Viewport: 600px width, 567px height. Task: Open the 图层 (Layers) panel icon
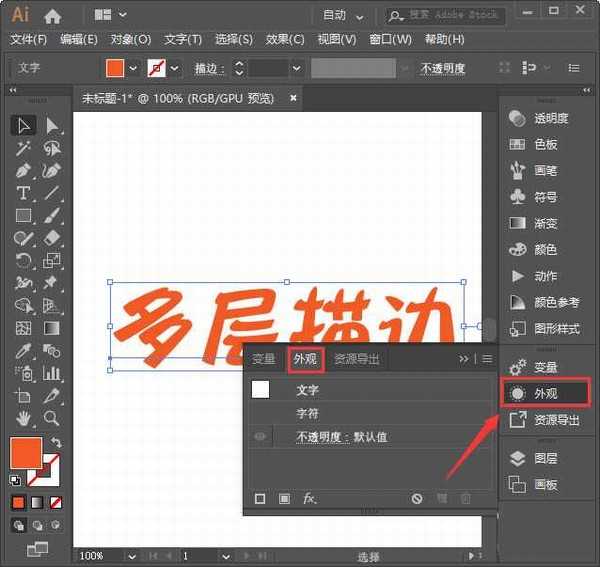tap(517, 459)
